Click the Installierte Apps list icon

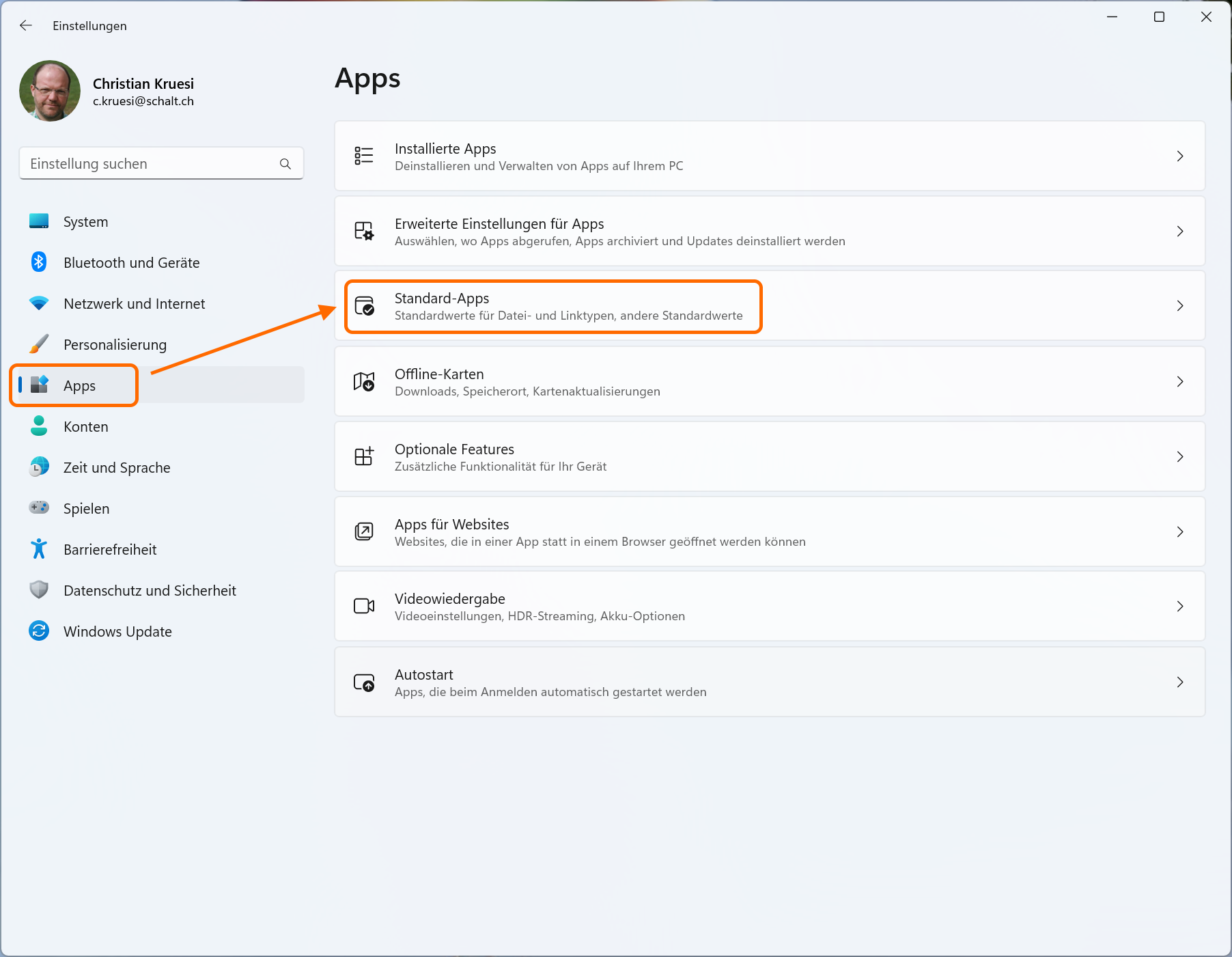tap(363, 156)
